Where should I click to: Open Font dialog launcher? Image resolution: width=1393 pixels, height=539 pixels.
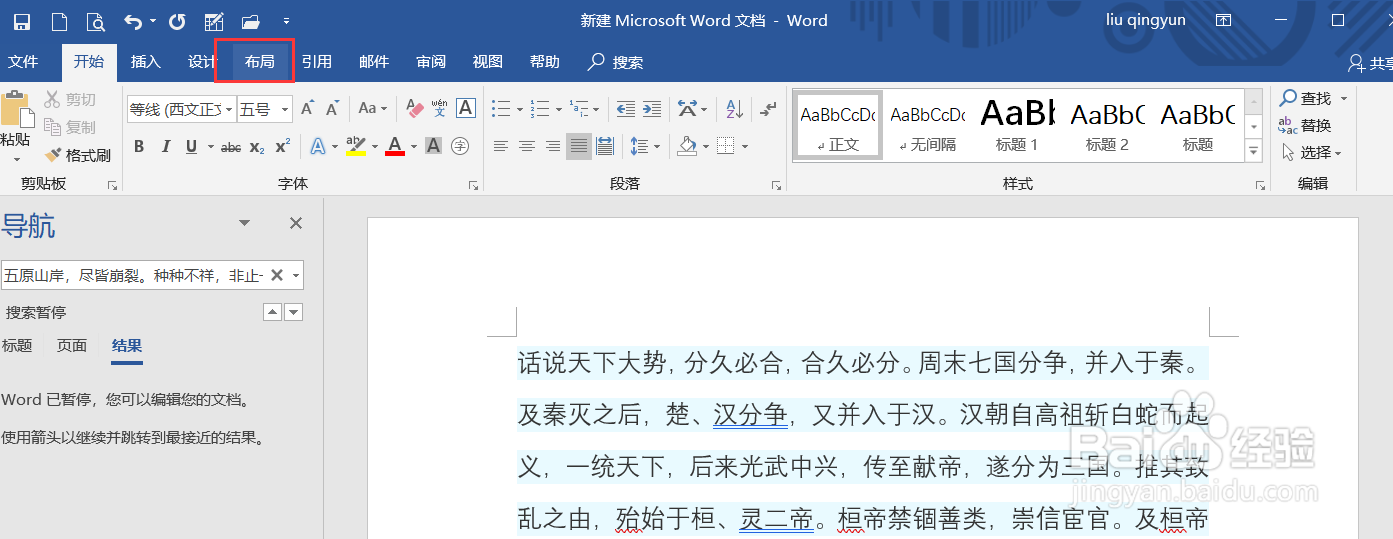tap(473, 185)
